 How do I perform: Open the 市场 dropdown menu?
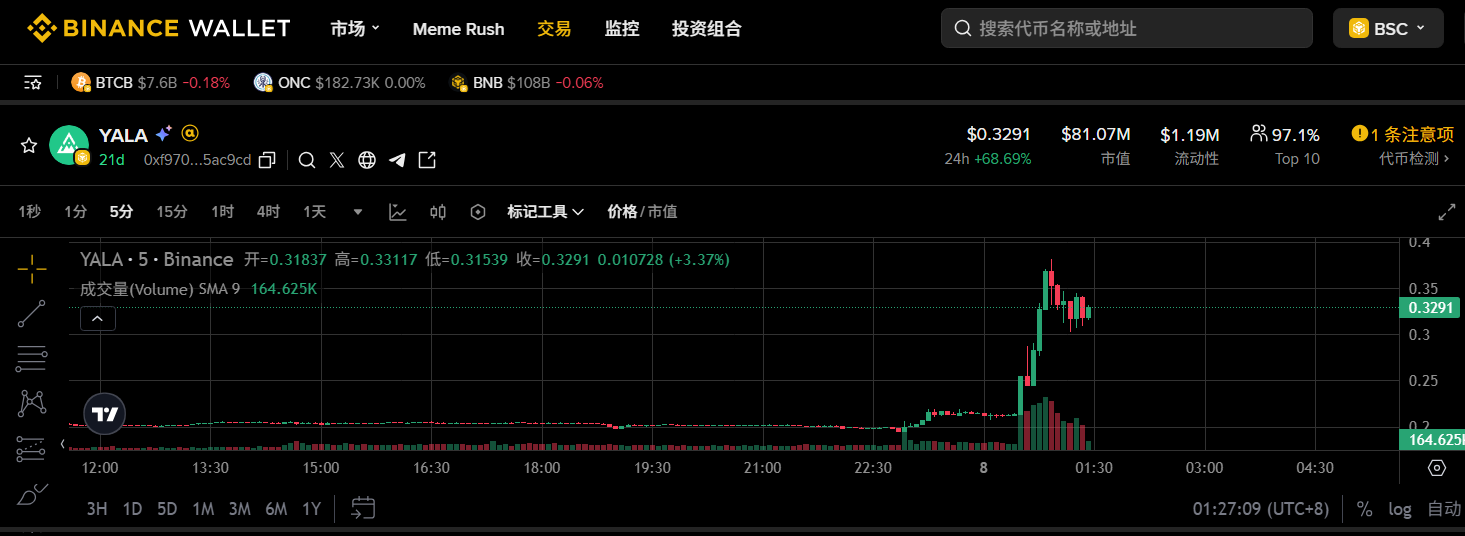click(x=355, y=28)
